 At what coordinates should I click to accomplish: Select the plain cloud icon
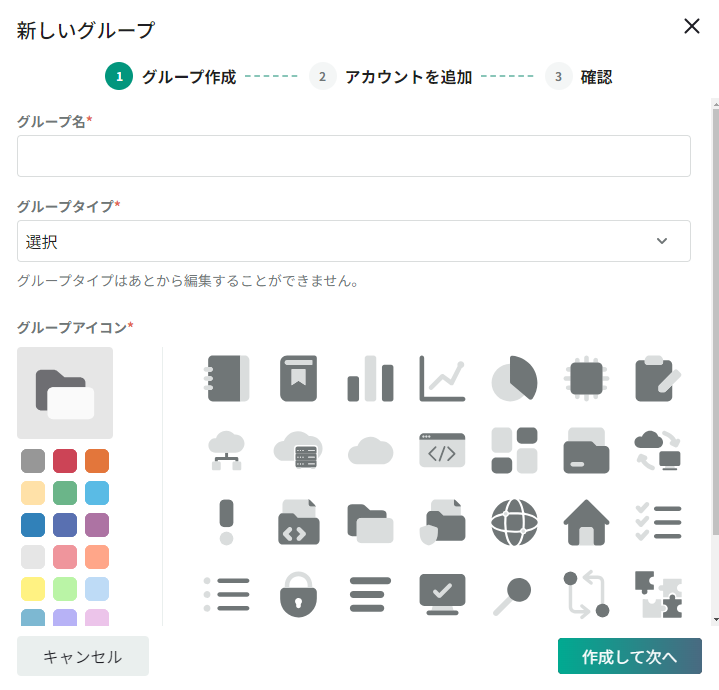(371, 451)
